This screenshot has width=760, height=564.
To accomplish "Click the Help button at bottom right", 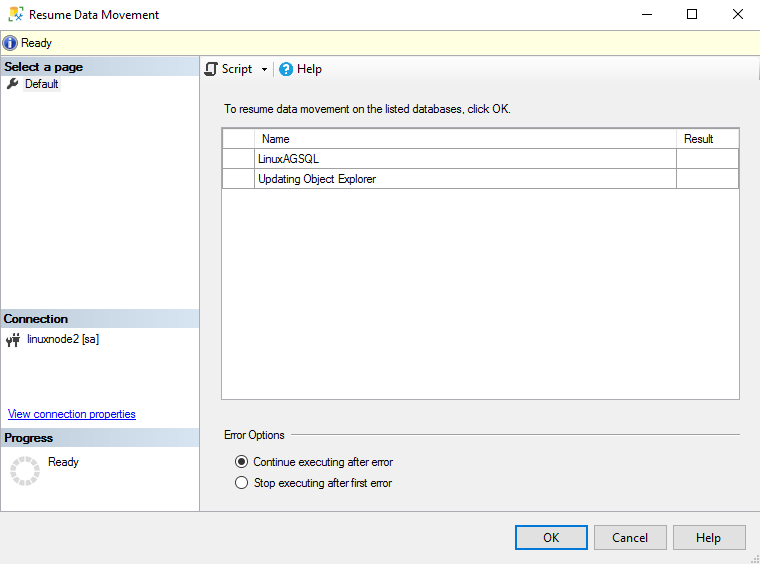I will point(709,537).
